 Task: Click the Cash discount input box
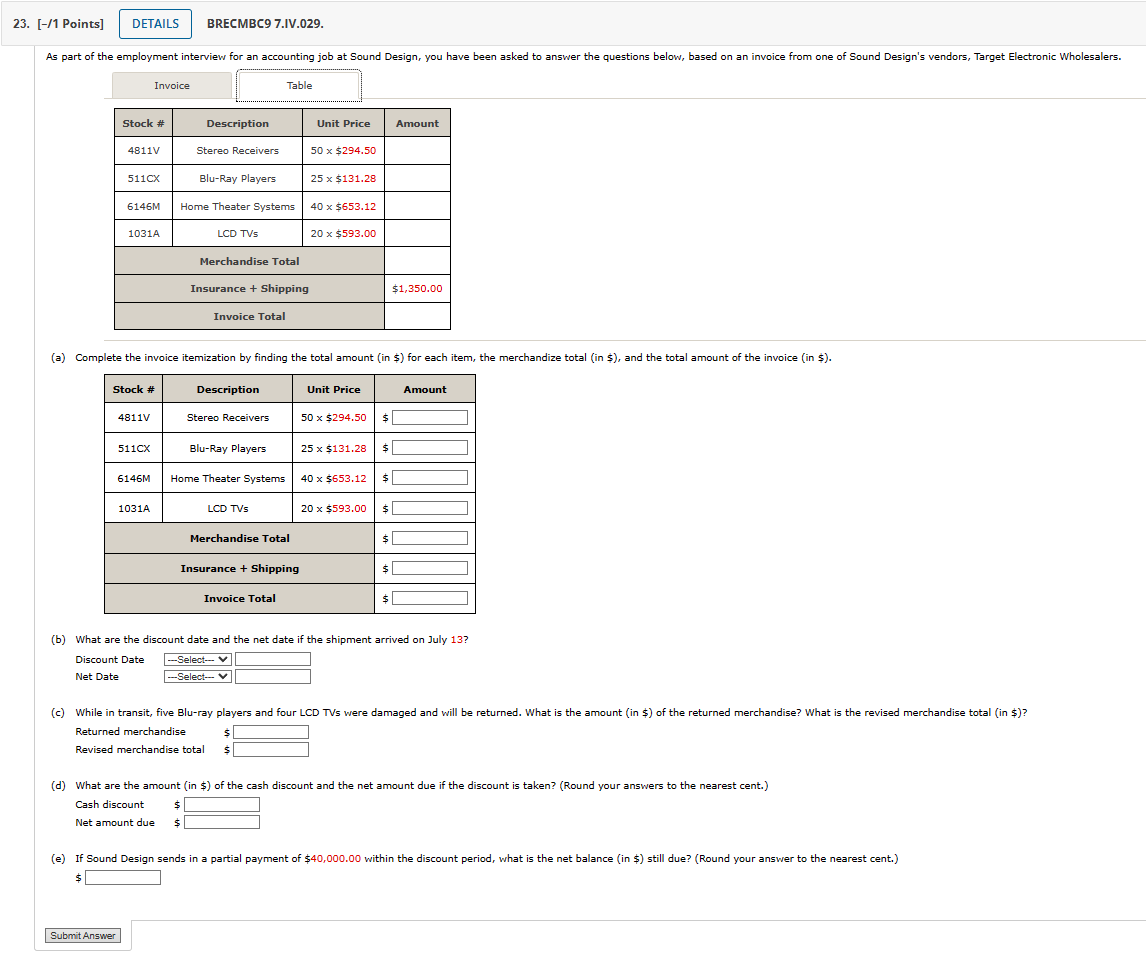point(222,803)
